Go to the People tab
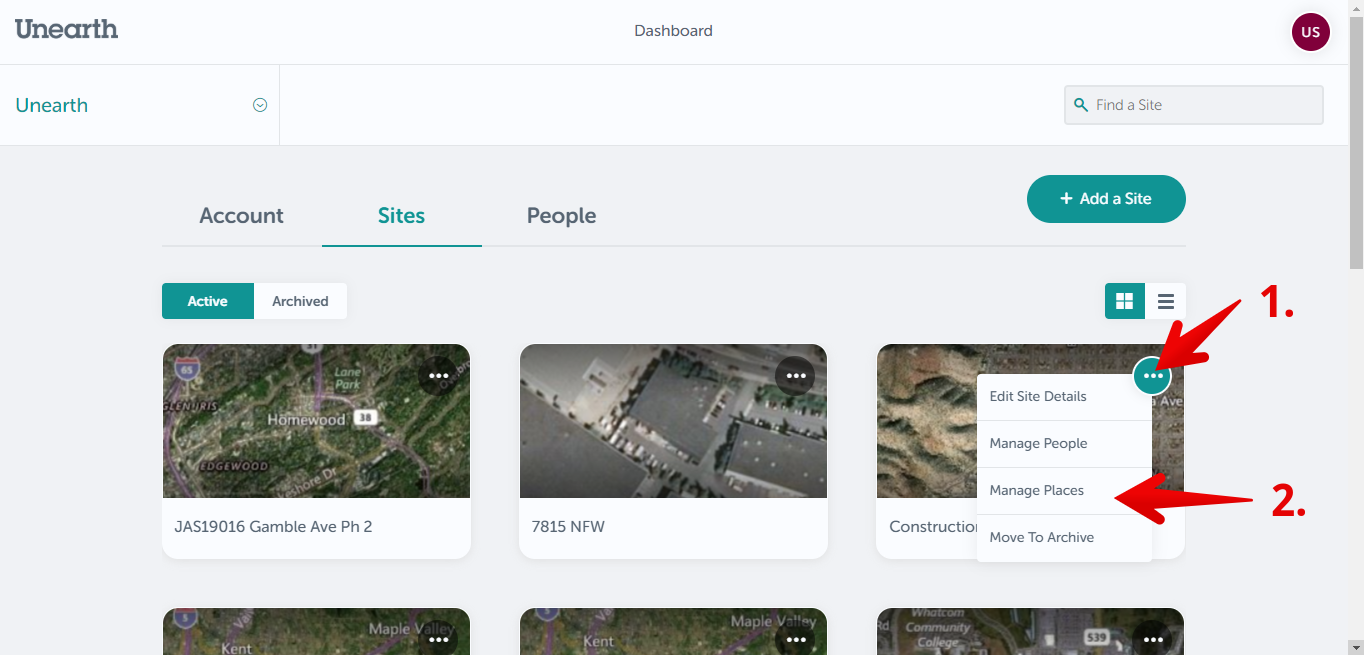The image size is (1364, 655). [561, 216]
